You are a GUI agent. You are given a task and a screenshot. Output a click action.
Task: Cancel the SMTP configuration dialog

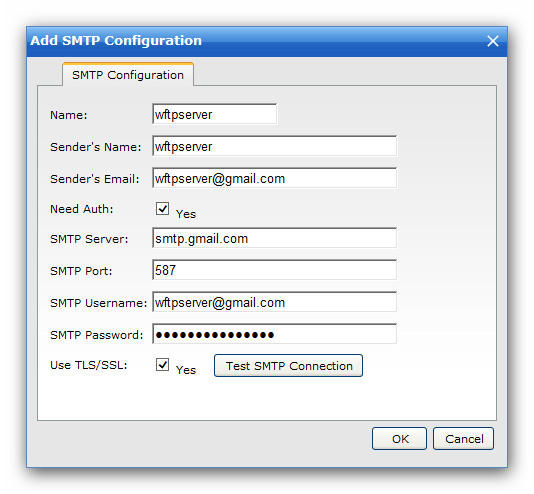coord(464,439)
